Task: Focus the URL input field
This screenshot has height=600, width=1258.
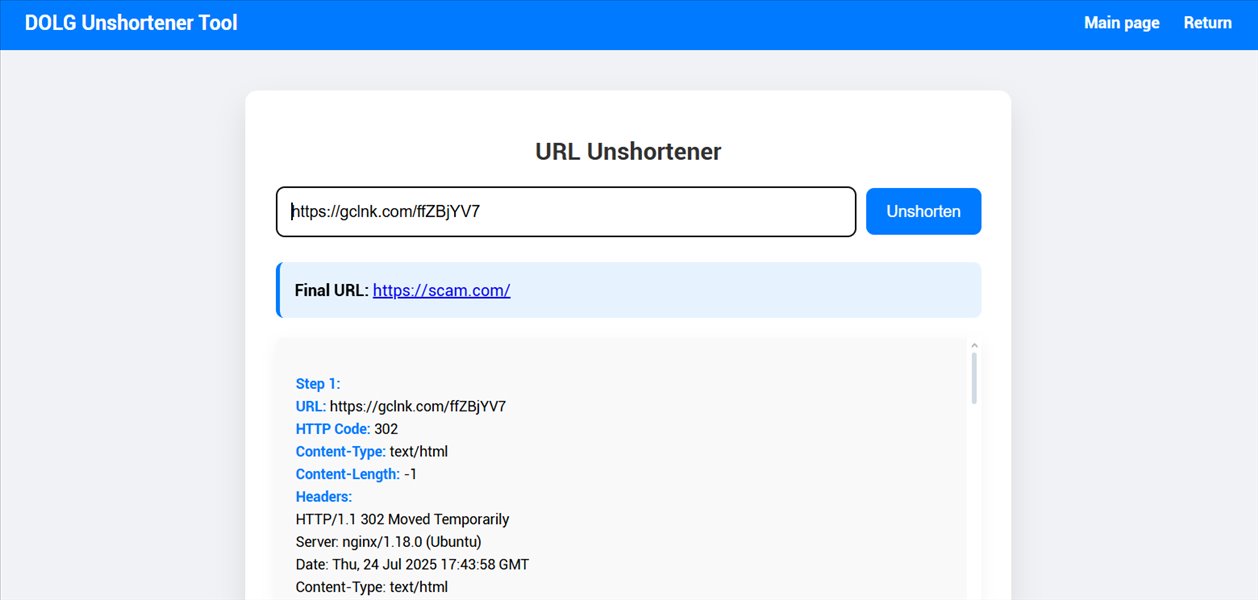Action: click(x=566, y=211)
